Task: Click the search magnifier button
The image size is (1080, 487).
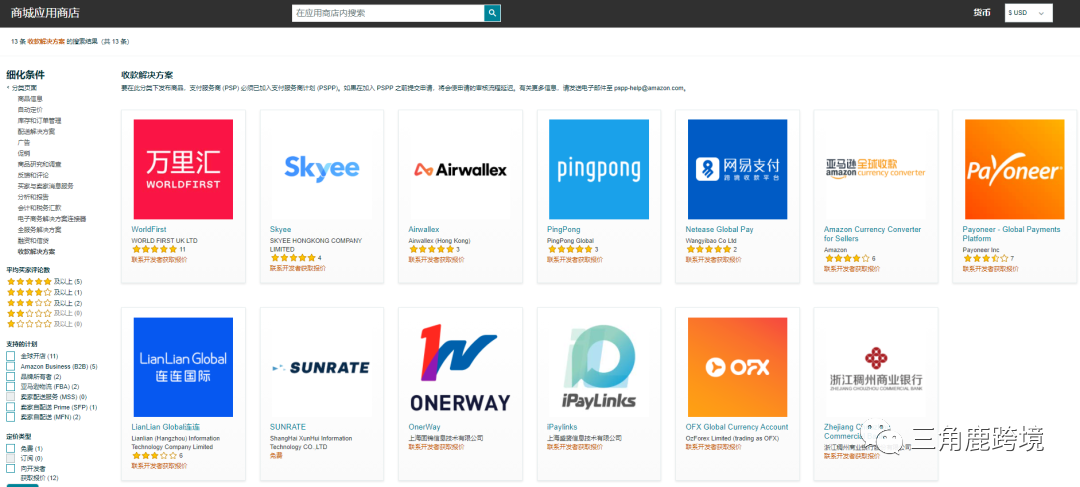Action: pos(492,13)
